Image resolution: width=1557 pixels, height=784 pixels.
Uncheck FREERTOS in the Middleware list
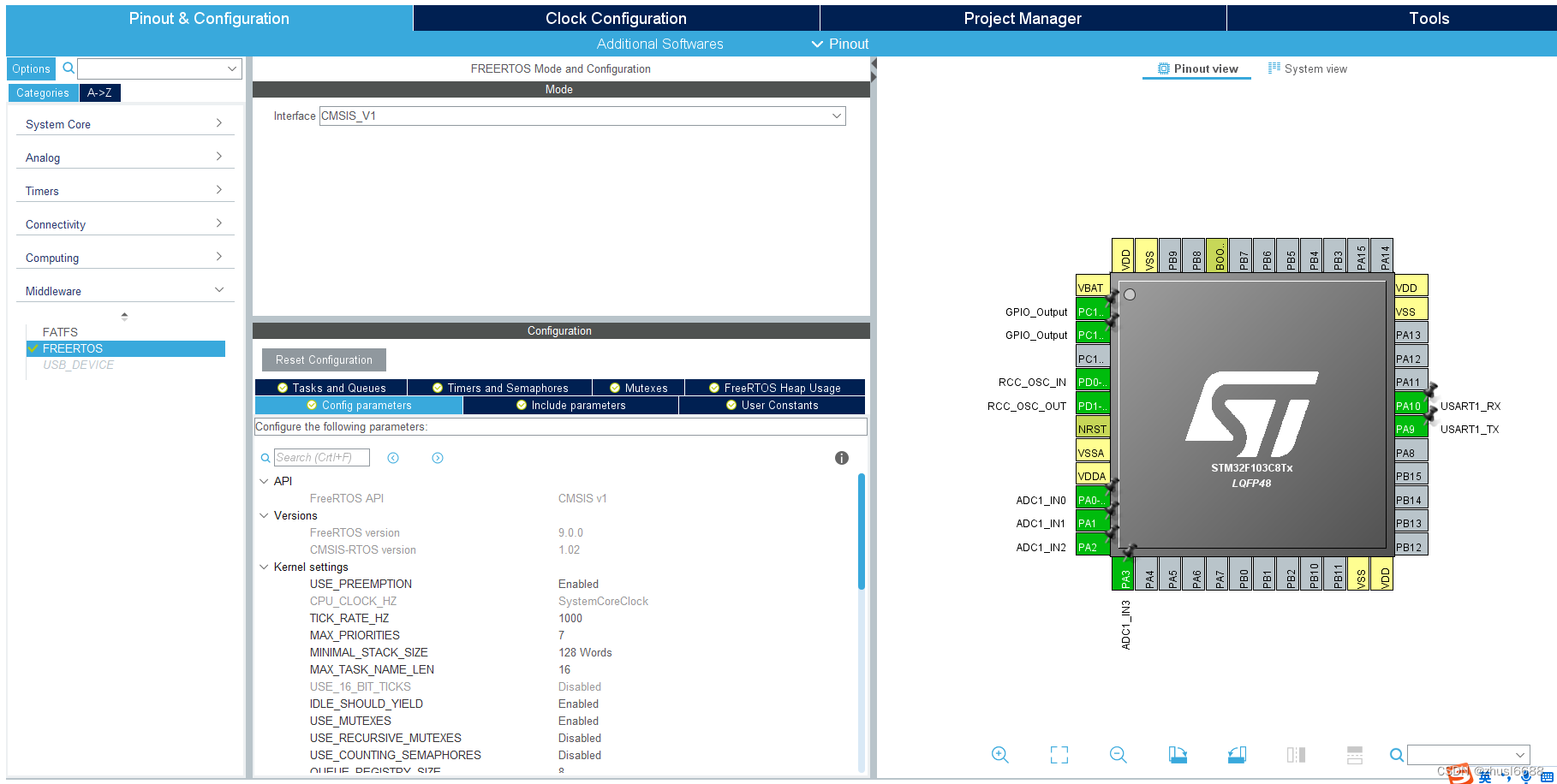coord(34,348)
